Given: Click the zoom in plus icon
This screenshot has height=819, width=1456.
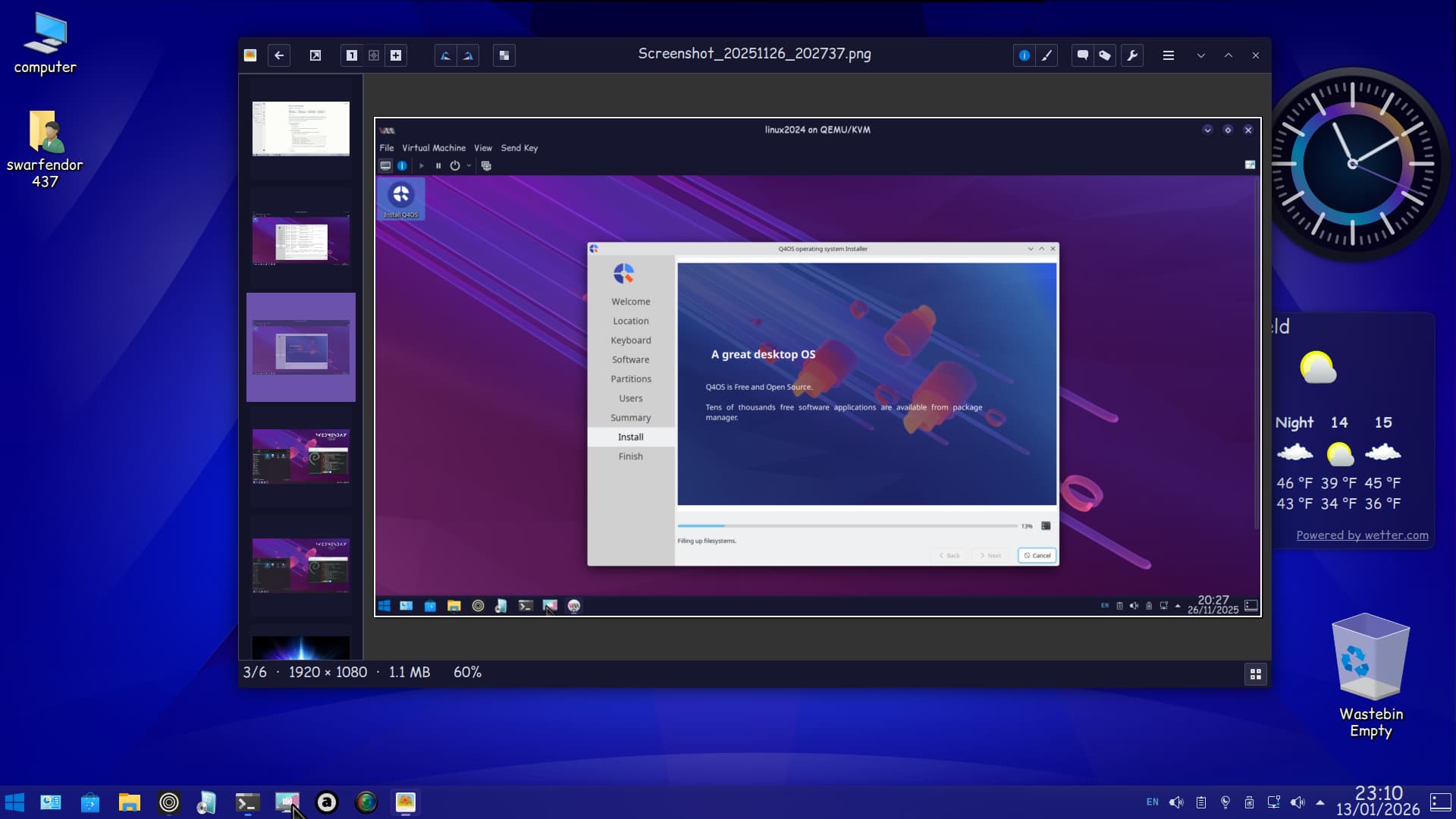Looking at the screenshot, I should pyautogui.click(x=396, y=55).
